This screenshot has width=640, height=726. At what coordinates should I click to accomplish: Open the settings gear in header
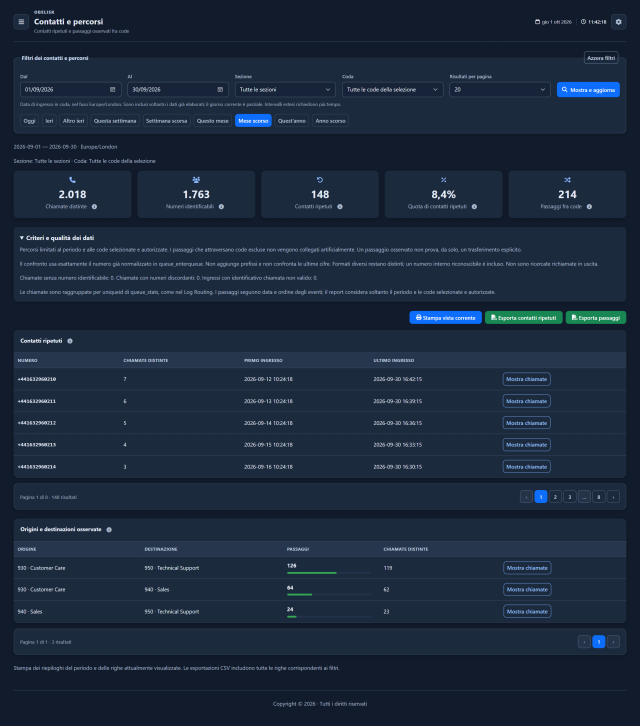coord(618,22)
